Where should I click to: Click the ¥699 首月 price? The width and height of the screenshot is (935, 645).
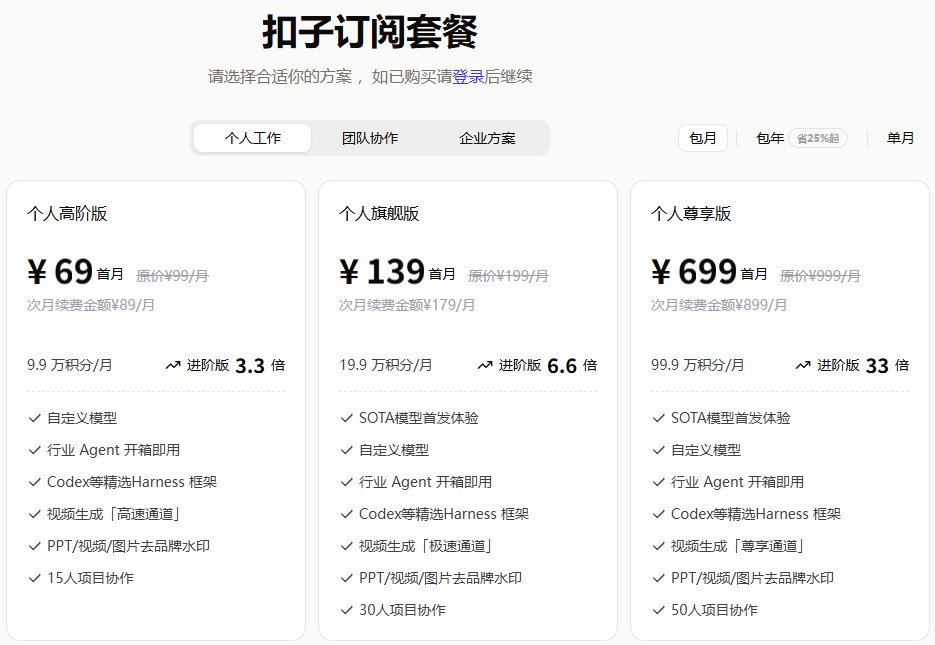point(709,272)
